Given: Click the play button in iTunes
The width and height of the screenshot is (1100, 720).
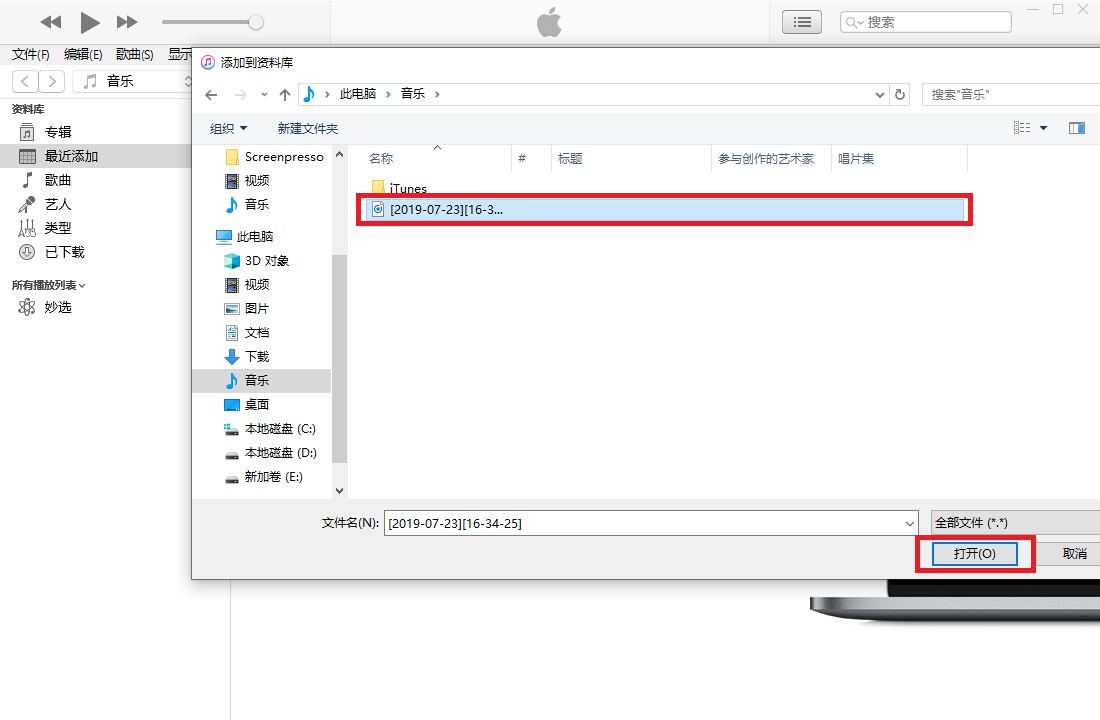Looking at the screenshot, I should click(x=90, y=22).
